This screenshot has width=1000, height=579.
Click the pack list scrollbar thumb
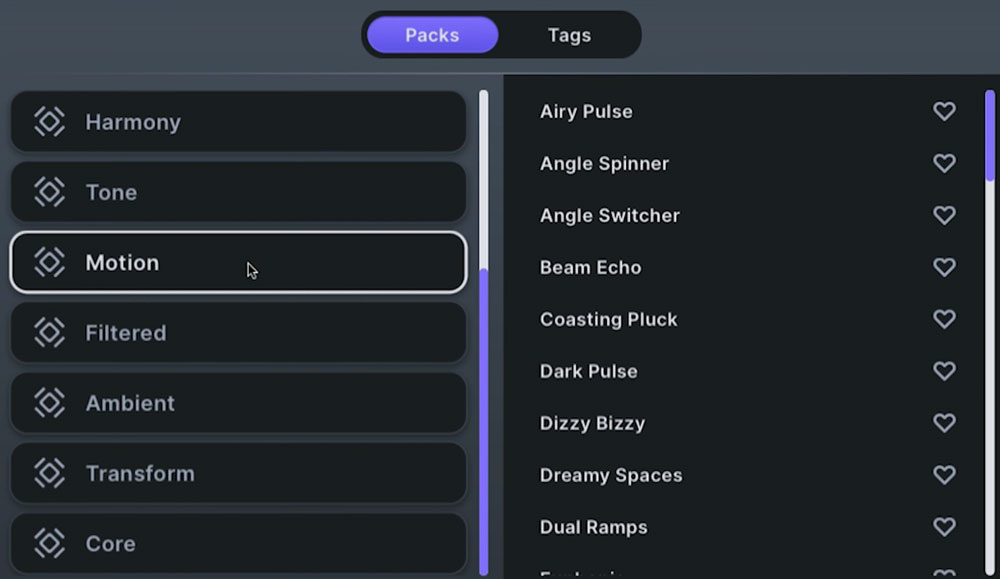tap(484, 420)
